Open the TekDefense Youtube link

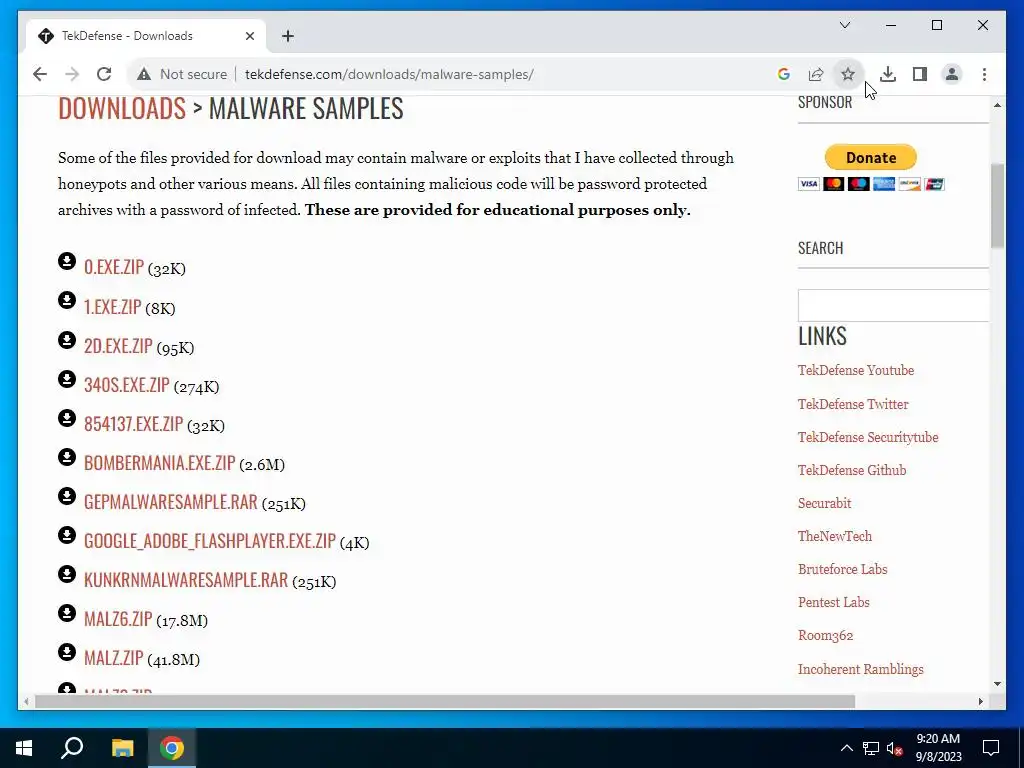(856, 370)
